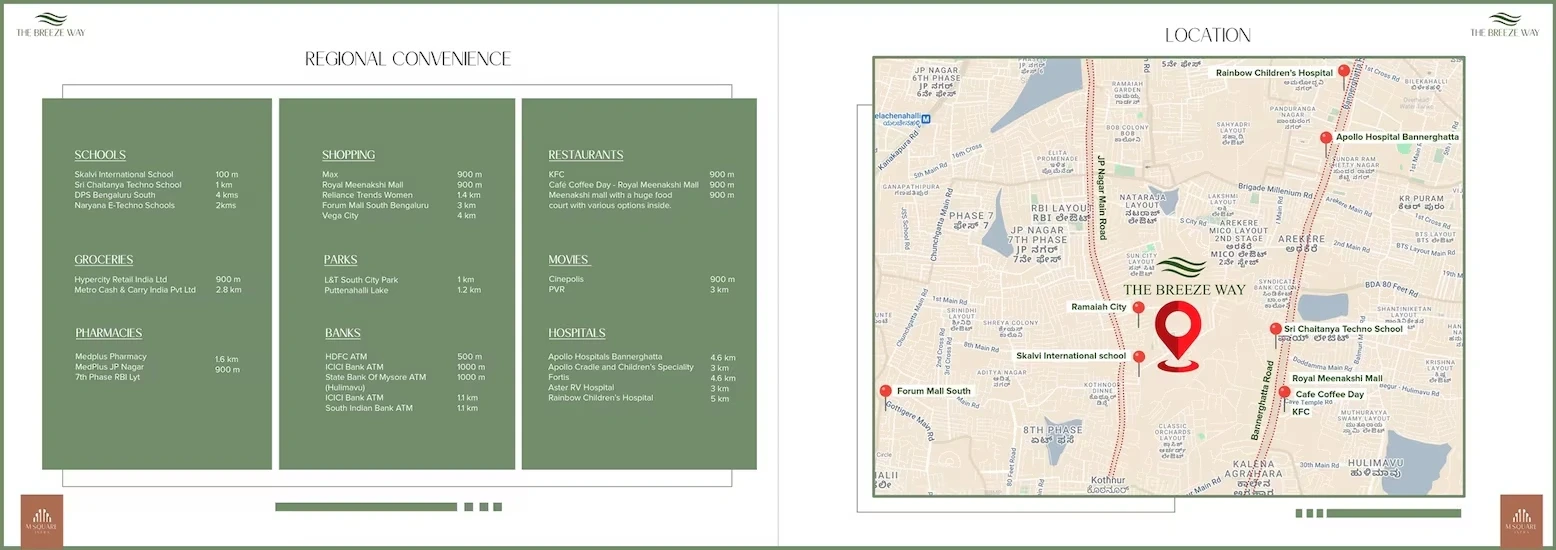1556x550 pixels.
Task: Select the Schools heading
Action: pyautogui.click(x=100, y=155)
